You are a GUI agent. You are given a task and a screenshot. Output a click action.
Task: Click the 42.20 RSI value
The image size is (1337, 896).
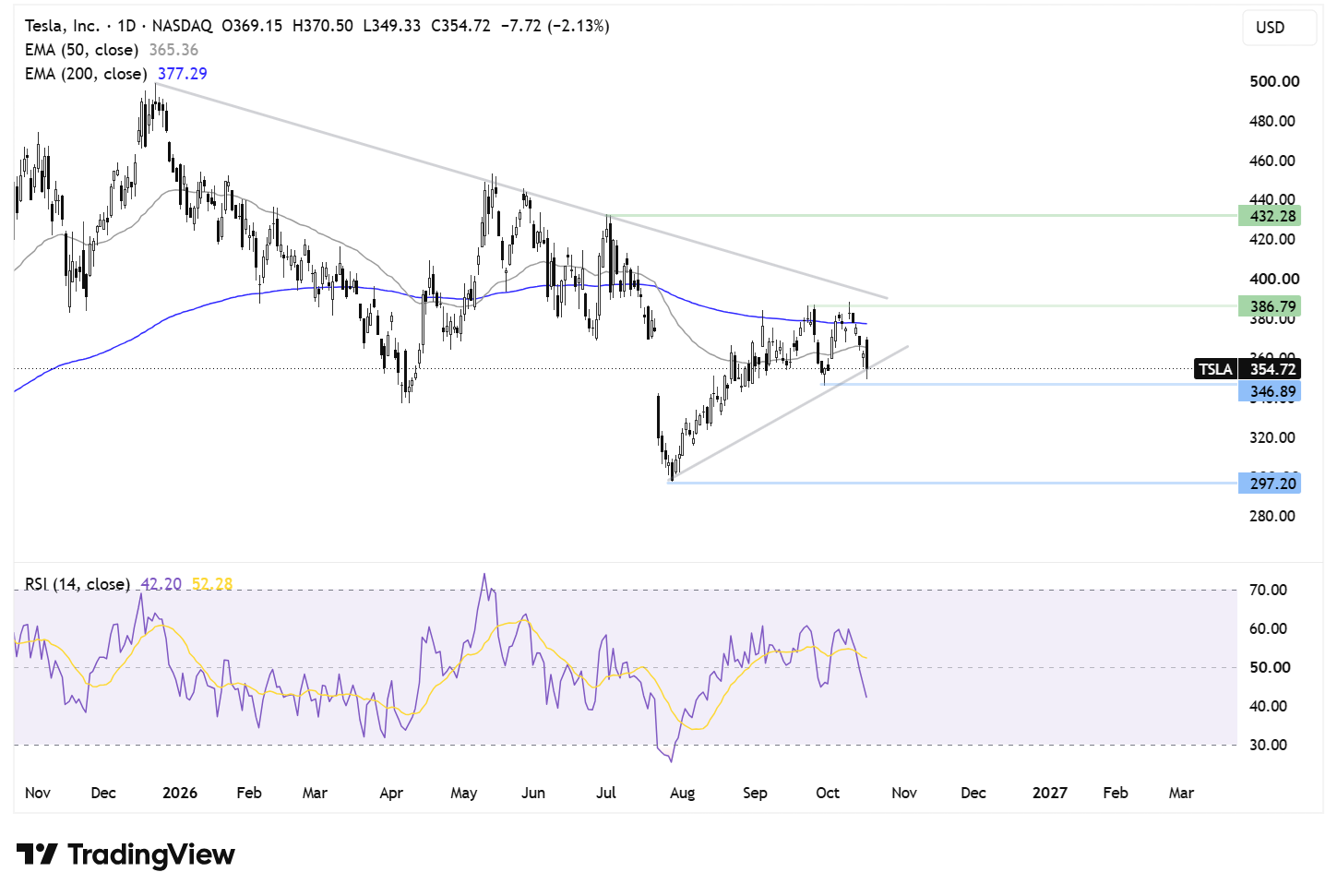coord(161,584)
